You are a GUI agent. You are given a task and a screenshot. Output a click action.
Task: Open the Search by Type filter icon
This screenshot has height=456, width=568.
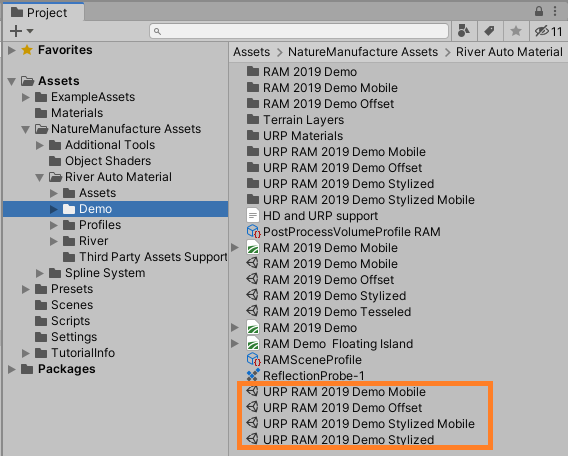[463, 31]
